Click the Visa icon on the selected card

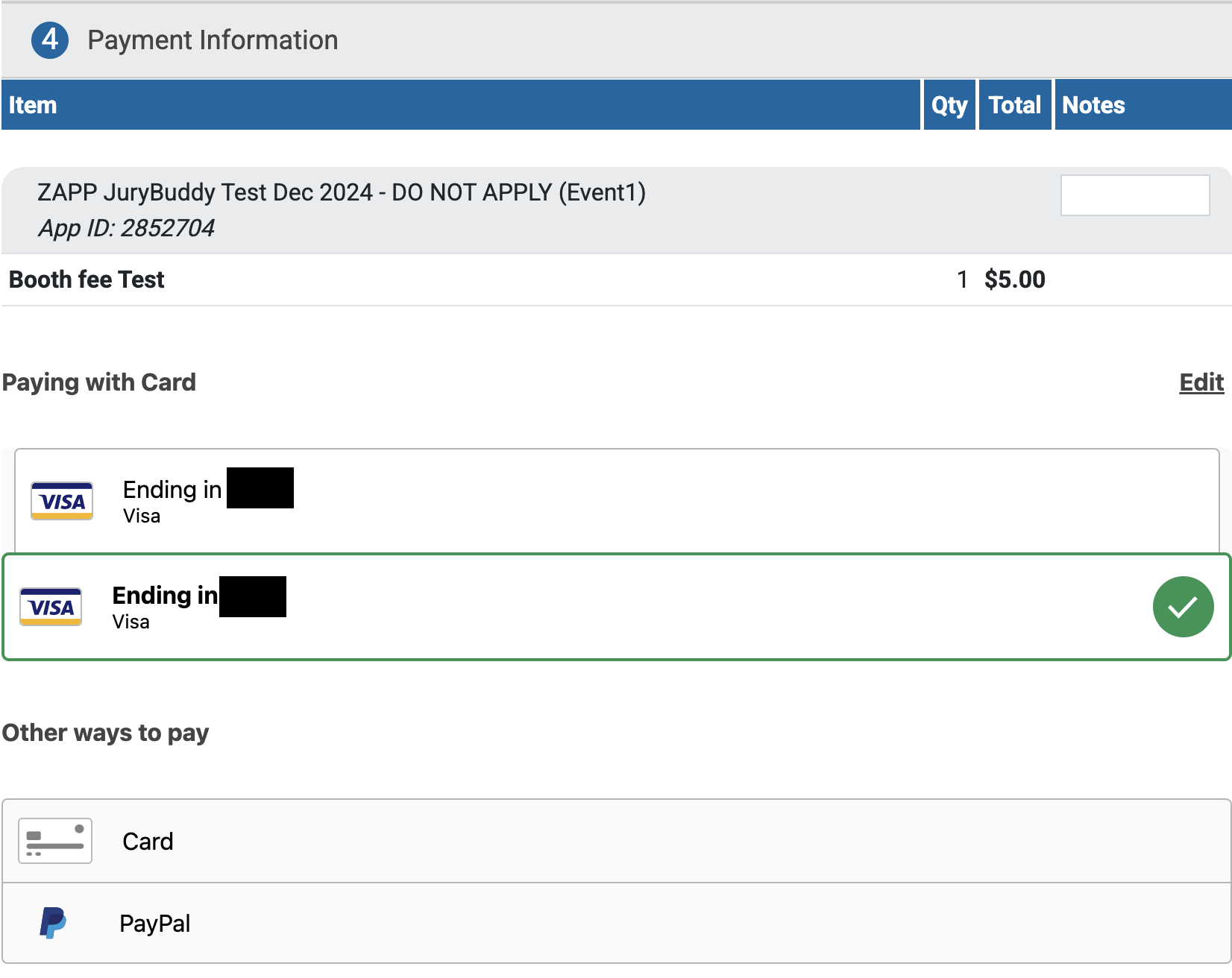[51, 606]
